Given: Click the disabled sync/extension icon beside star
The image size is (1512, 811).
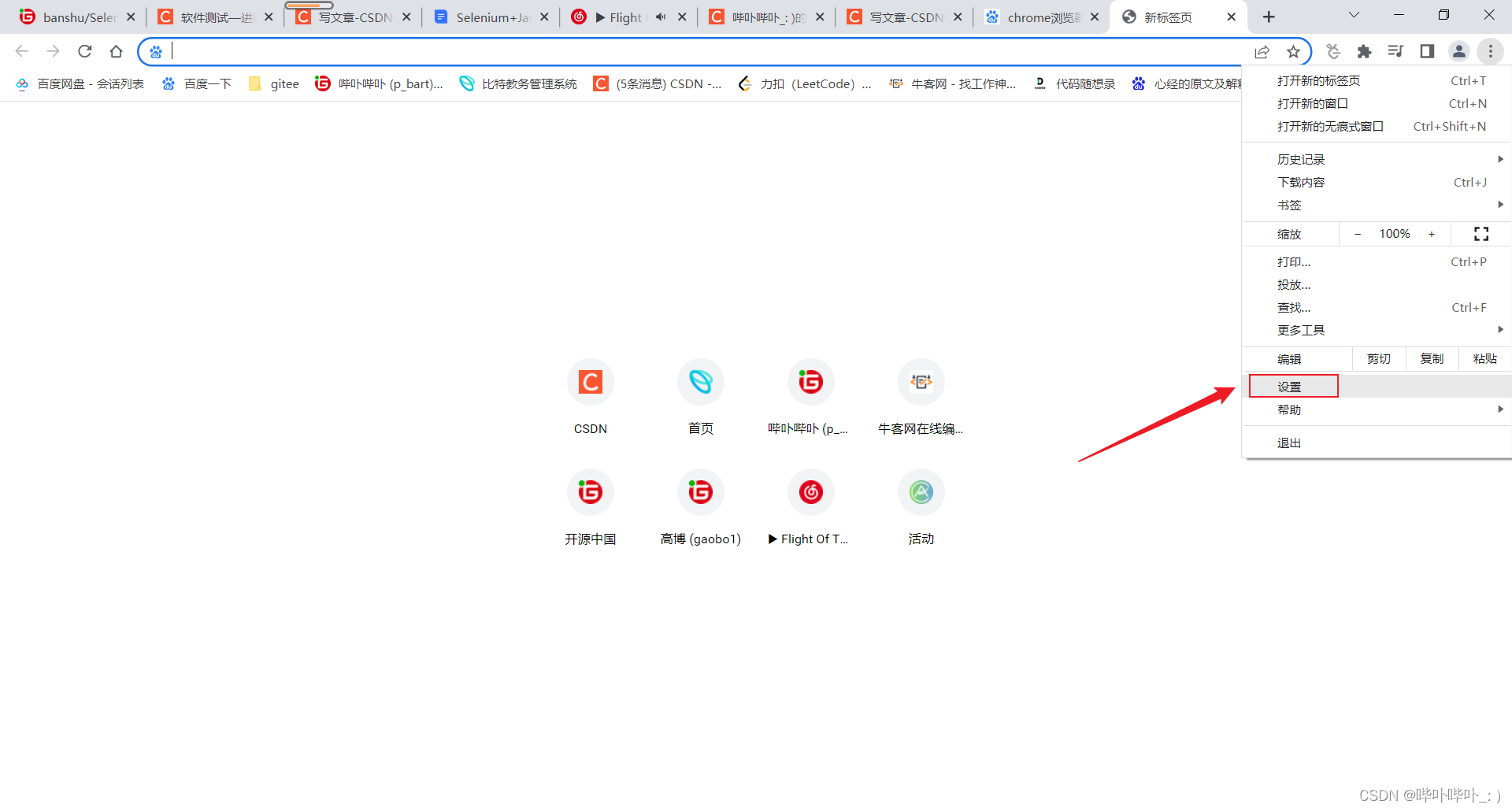Looking at the screenshot, I should pyautogui.click(x=1332, y=51).
